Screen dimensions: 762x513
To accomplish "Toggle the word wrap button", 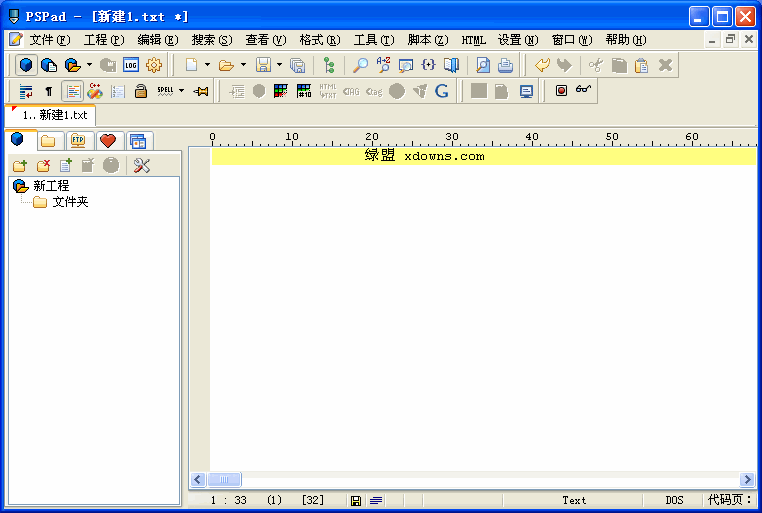I will 26,91.
